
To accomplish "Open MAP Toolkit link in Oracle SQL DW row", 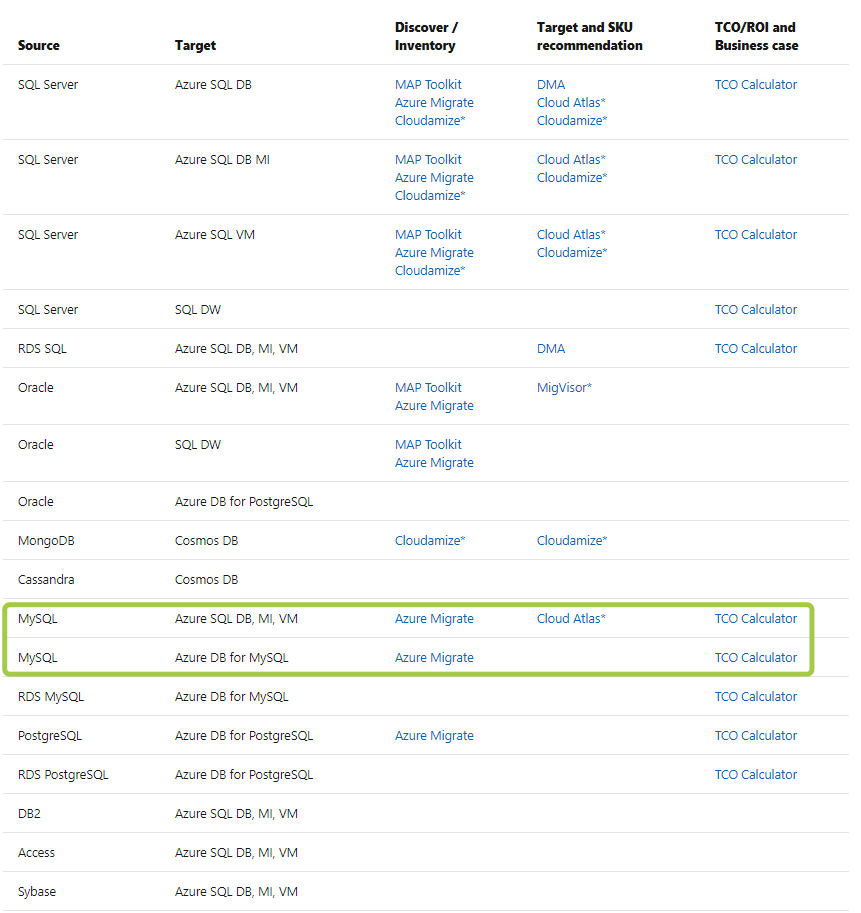I will [428, 445].
